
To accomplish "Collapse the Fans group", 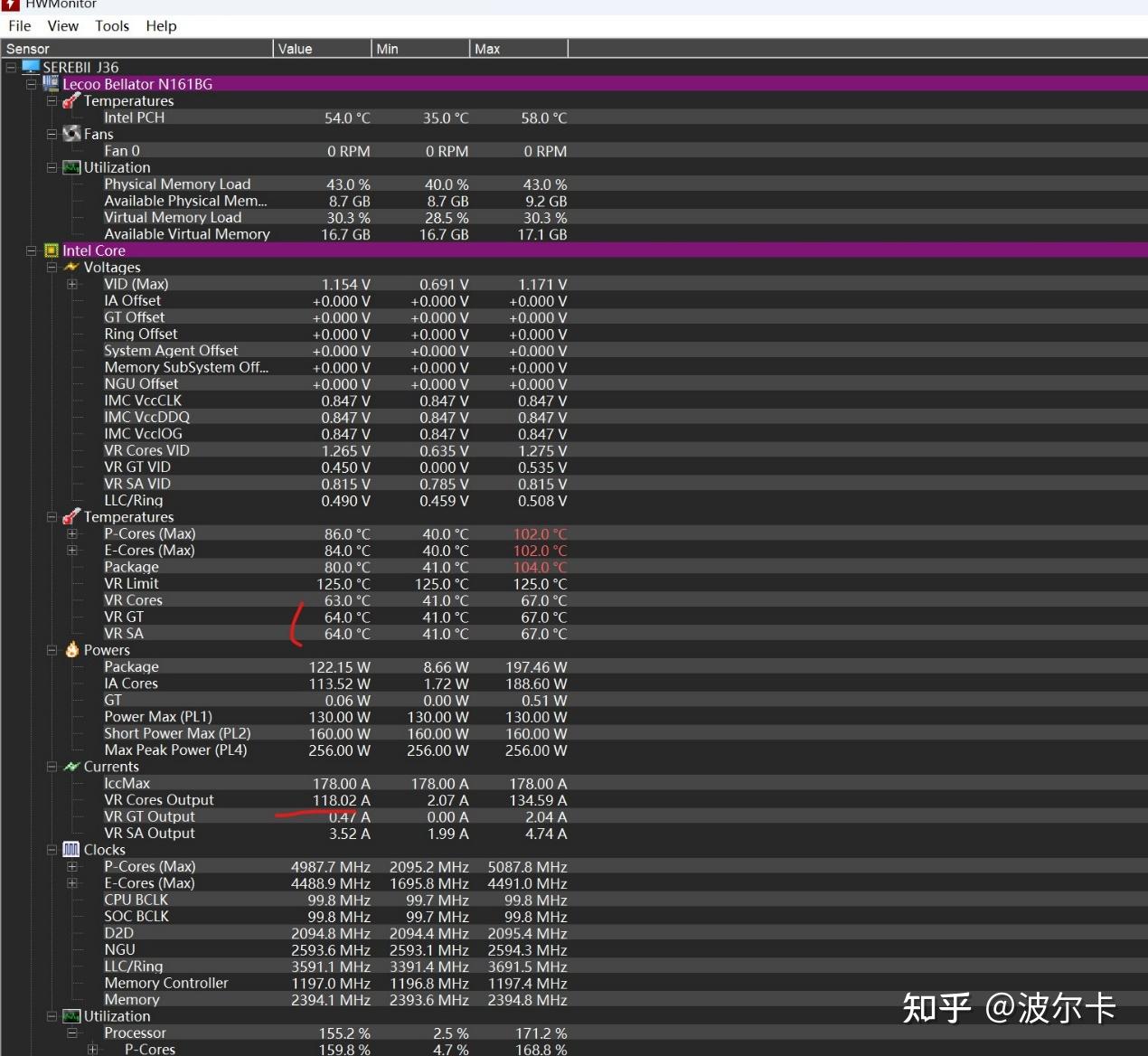I will pyautogui.click(x=52, y=134).
